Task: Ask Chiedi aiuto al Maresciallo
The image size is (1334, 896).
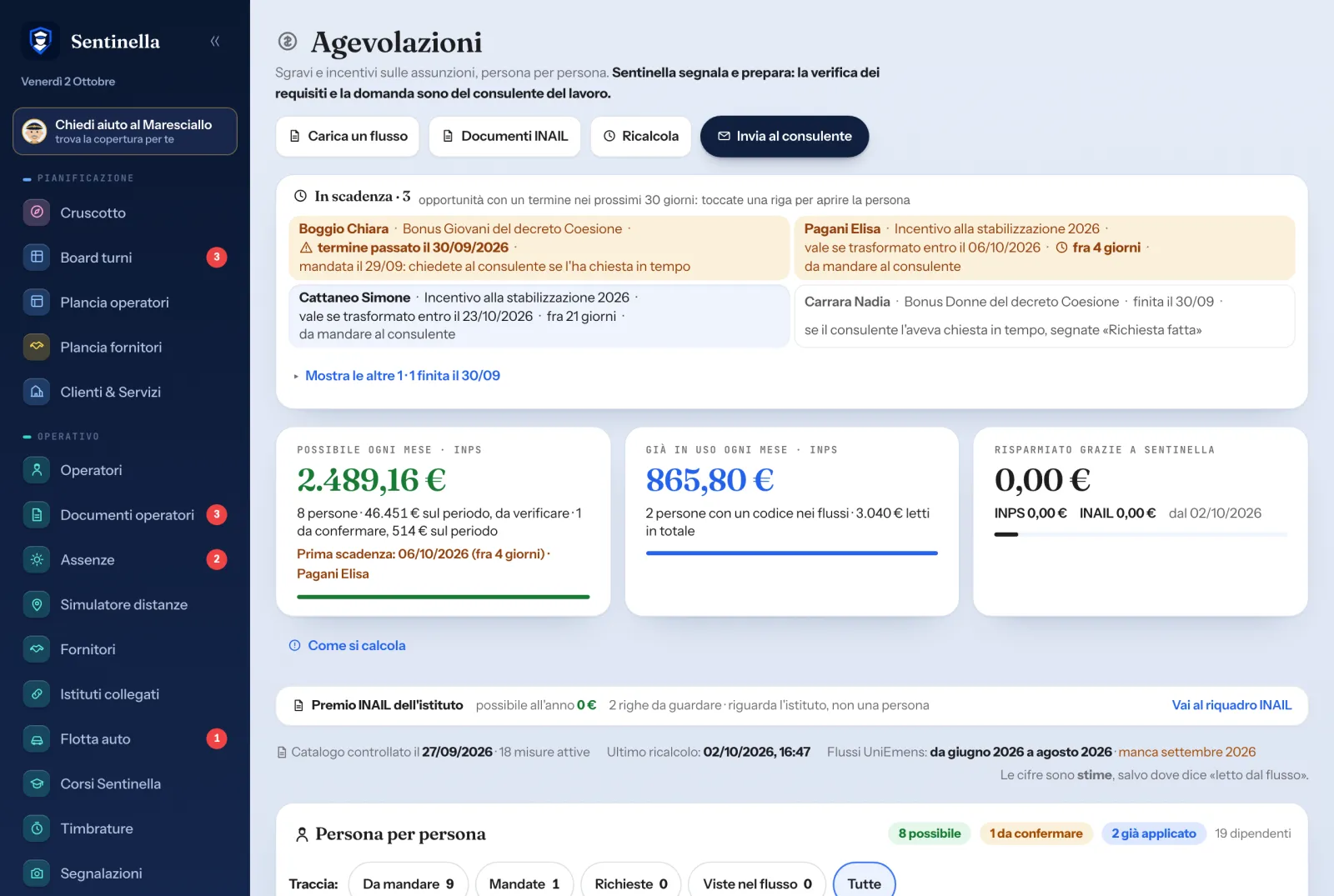Action: click(x=125, y=131)
